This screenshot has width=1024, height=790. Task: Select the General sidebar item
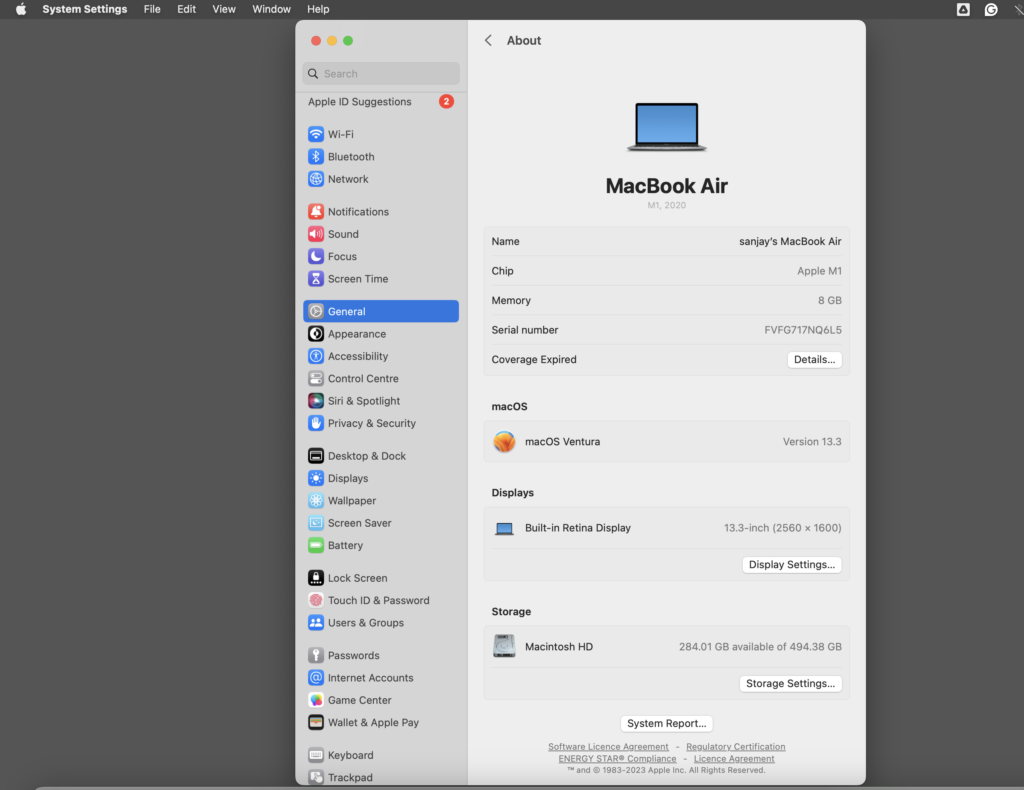click(381, 311)
